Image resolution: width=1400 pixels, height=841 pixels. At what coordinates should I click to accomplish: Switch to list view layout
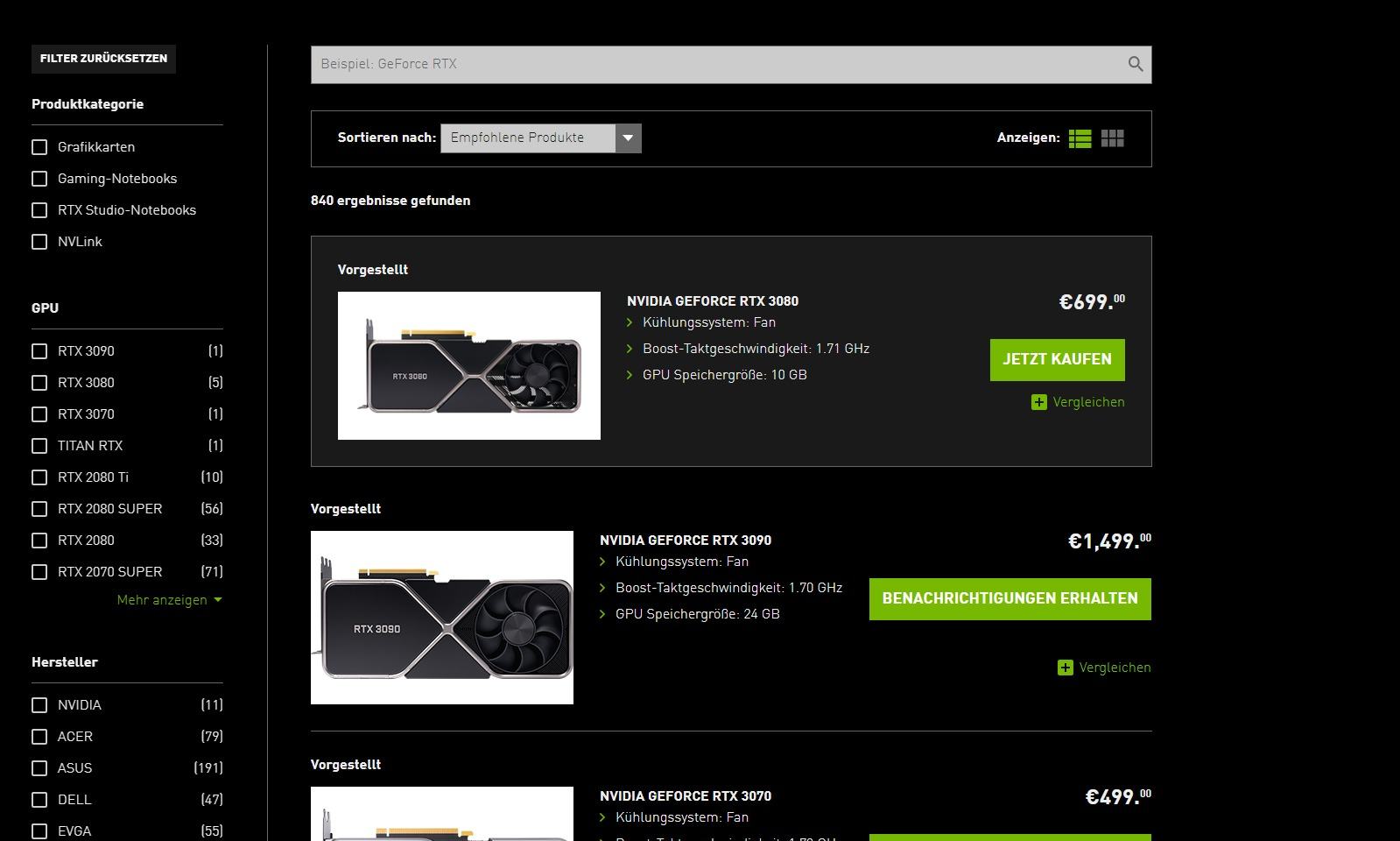1080,138
